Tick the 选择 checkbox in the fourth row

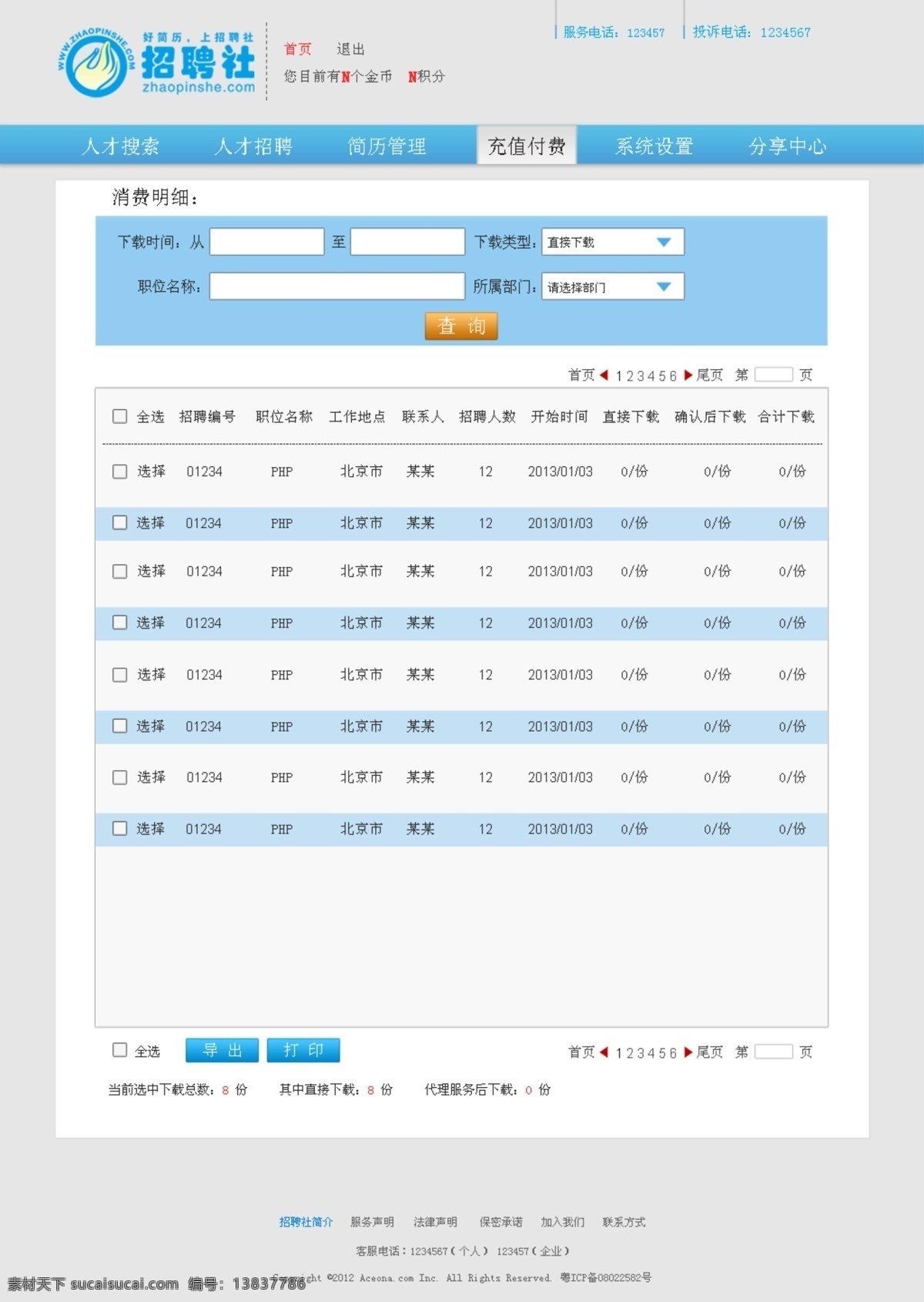pyautogui.click(x=119, y=622)
